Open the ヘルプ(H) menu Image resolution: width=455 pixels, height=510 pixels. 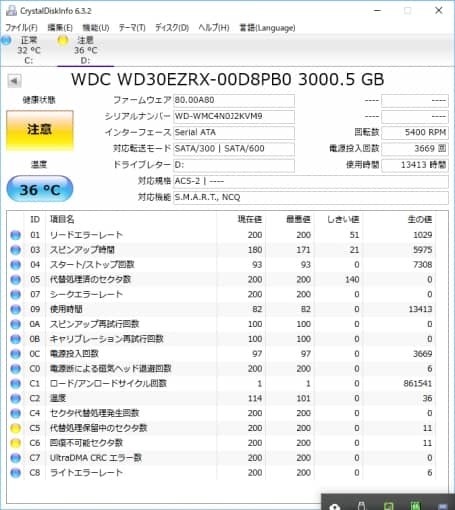coord(214,28)
